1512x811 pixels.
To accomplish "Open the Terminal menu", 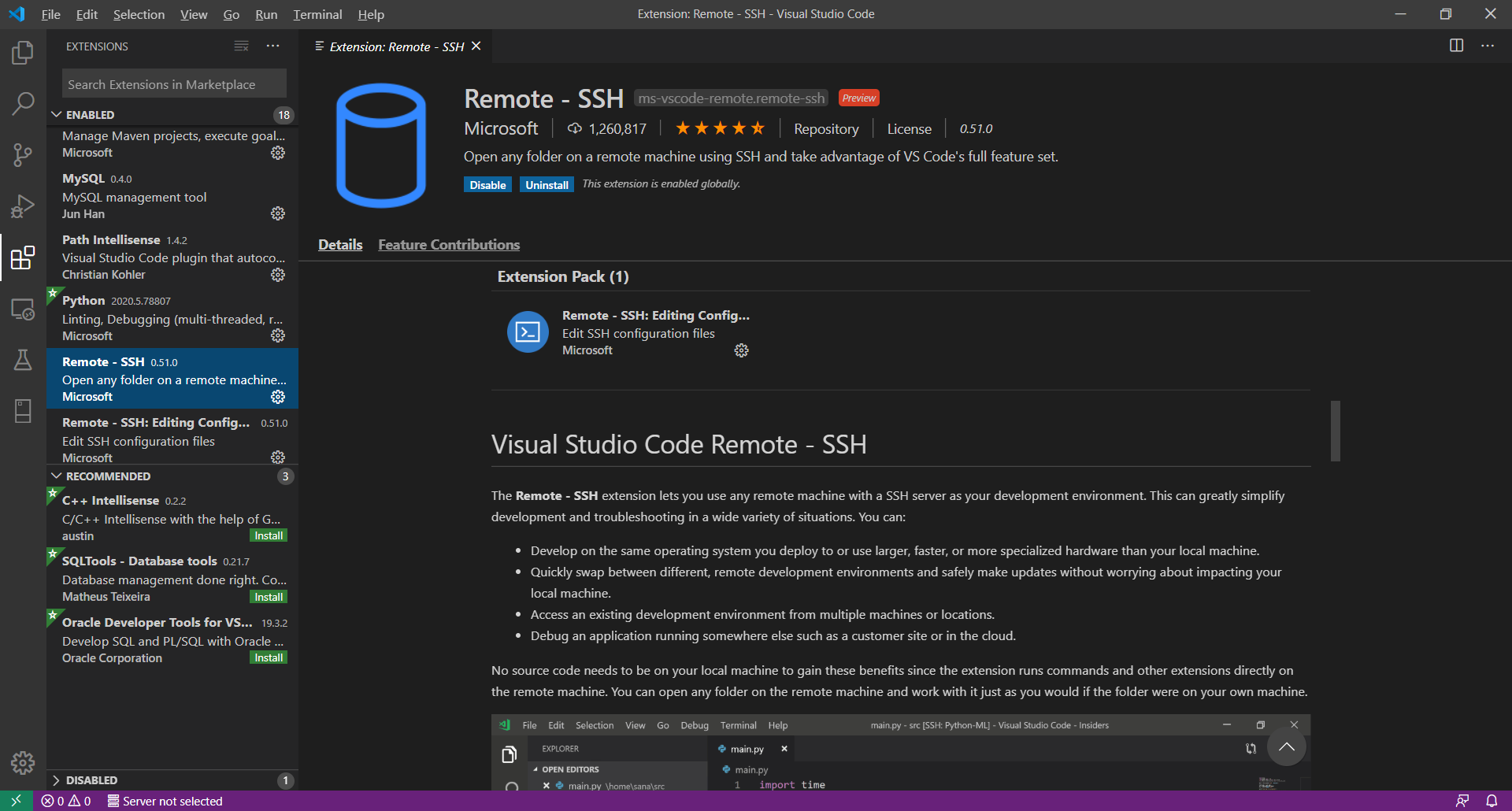I will (317, 14).
